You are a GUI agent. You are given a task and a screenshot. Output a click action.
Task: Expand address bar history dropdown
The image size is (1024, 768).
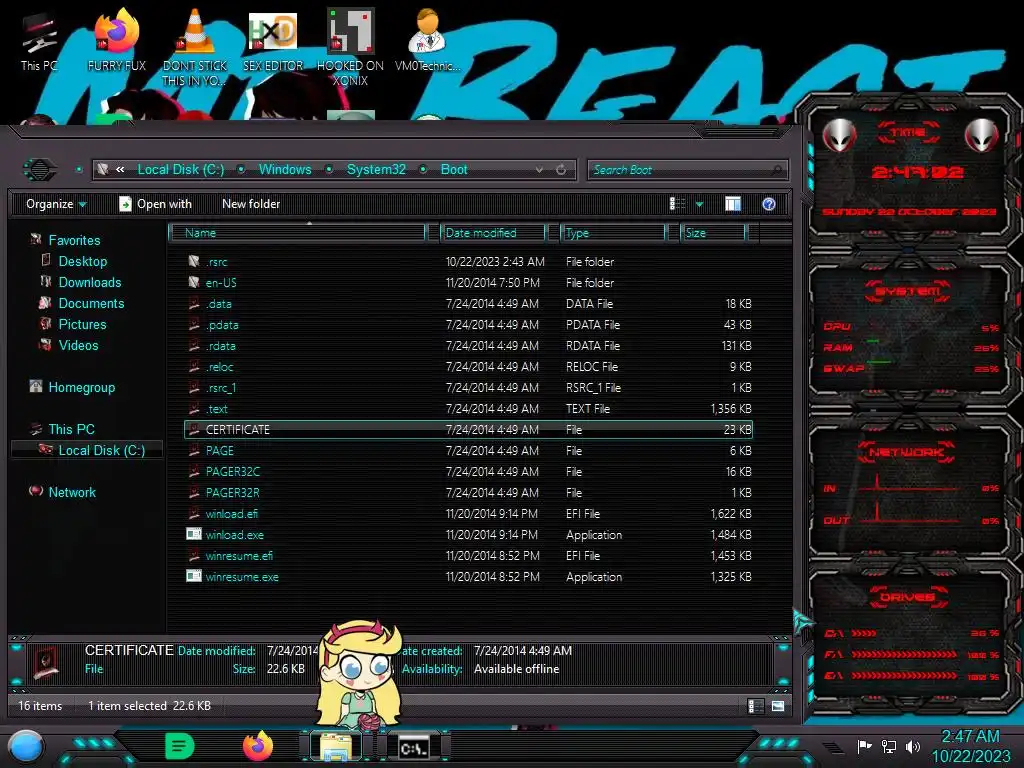click(539, 170)
